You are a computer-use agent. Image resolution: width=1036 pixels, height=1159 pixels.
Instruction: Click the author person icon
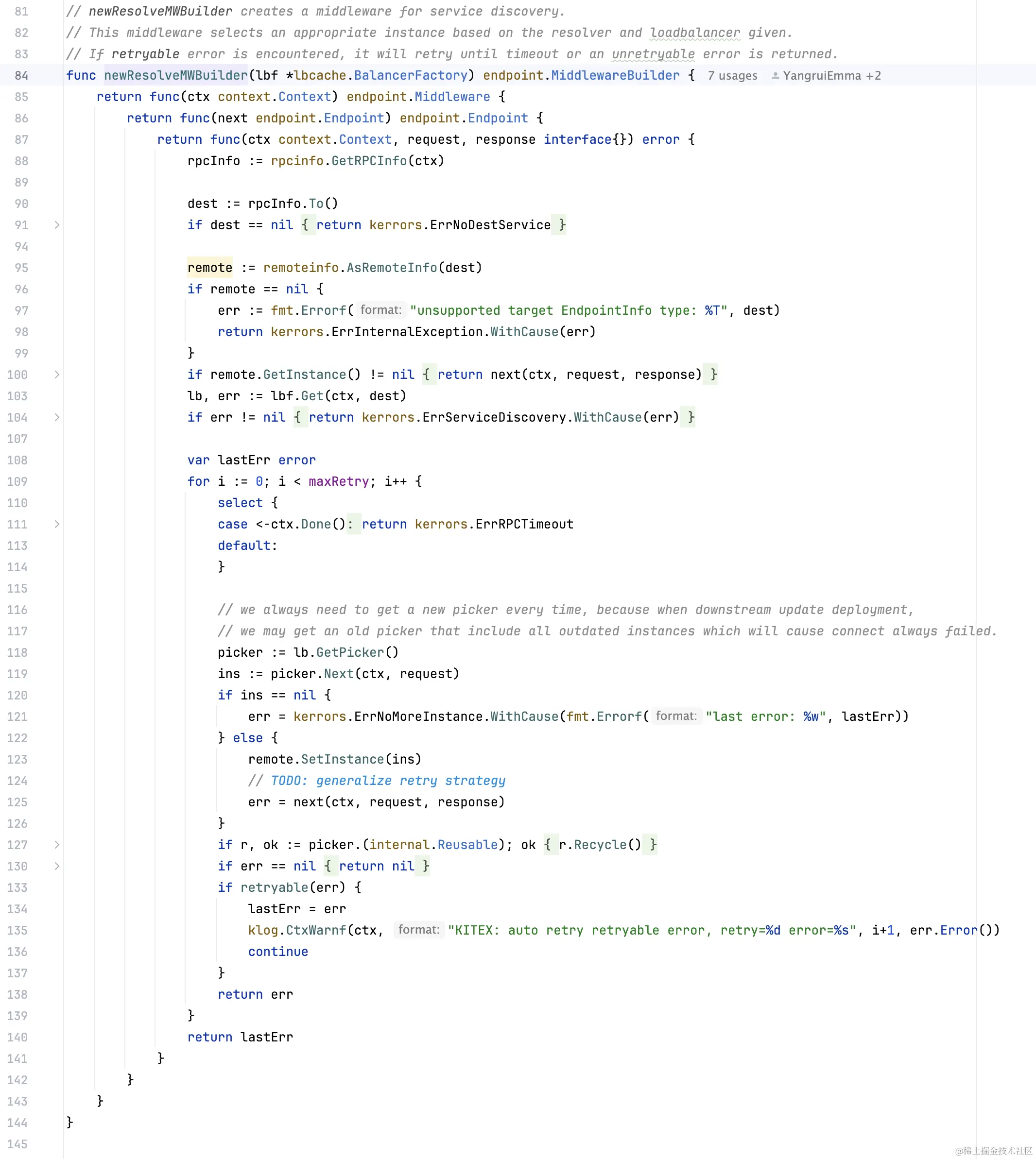pyautogui.click(x=775, y=76)
